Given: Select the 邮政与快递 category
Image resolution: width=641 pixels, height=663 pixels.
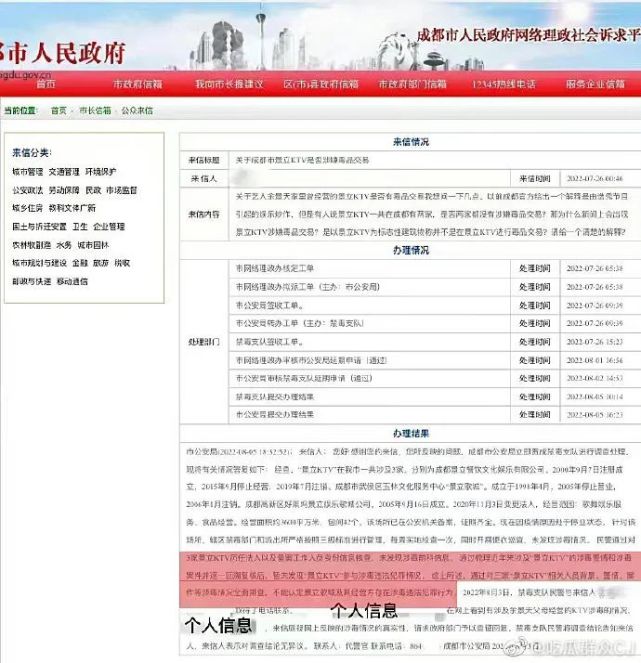Looking at the screenshot, I should coord(32,282).
